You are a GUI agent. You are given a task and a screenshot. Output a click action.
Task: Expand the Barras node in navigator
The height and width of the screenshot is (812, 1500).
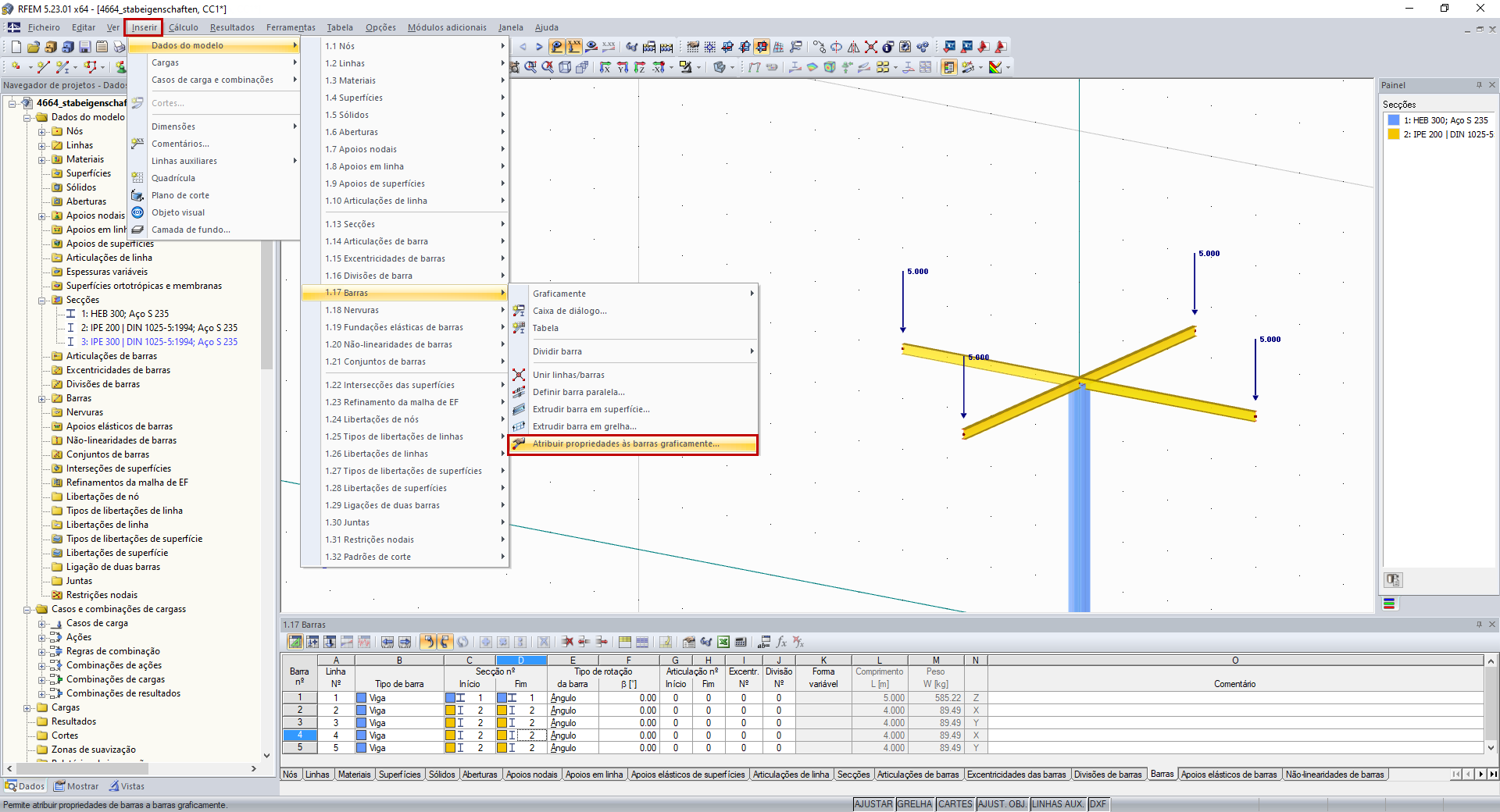[42, 398]
